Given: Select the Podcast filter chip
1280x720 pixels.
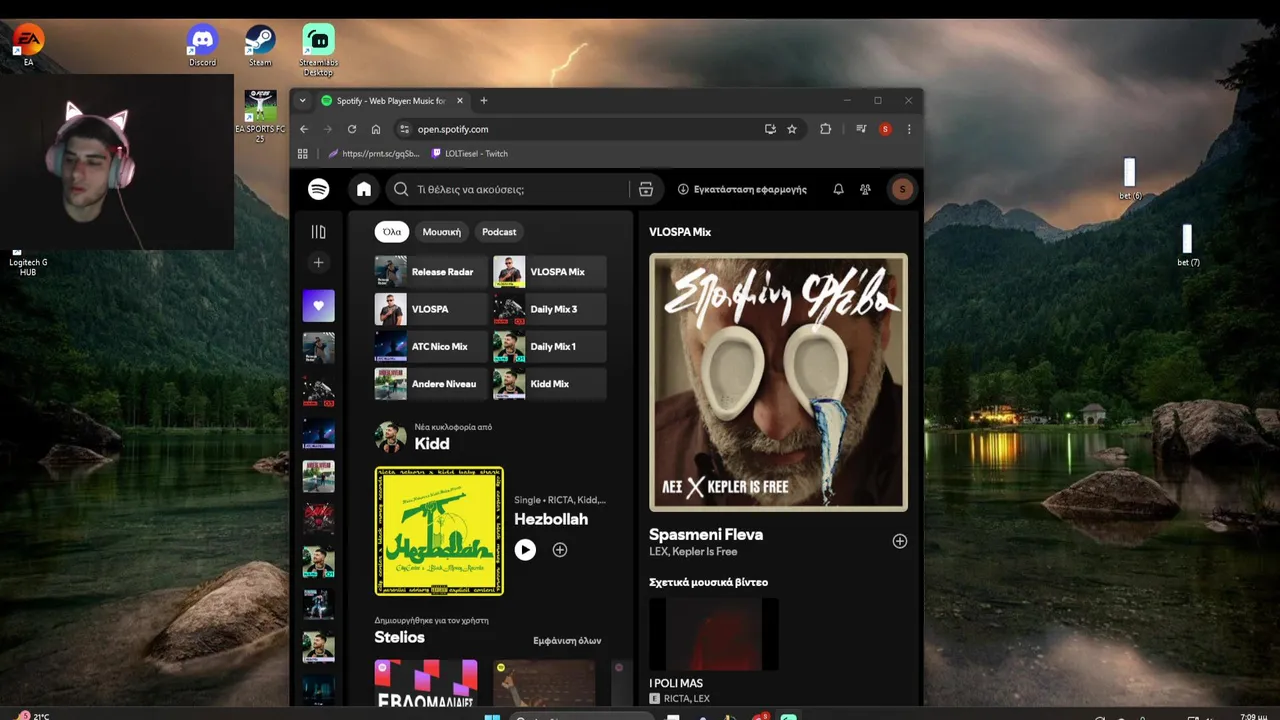Looking at the screenshot, I should (499, 232).
